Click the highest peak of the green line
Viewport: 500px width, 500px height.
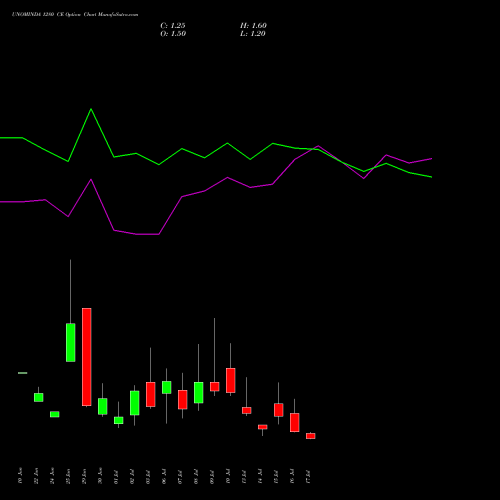click(x=91, y=109)
